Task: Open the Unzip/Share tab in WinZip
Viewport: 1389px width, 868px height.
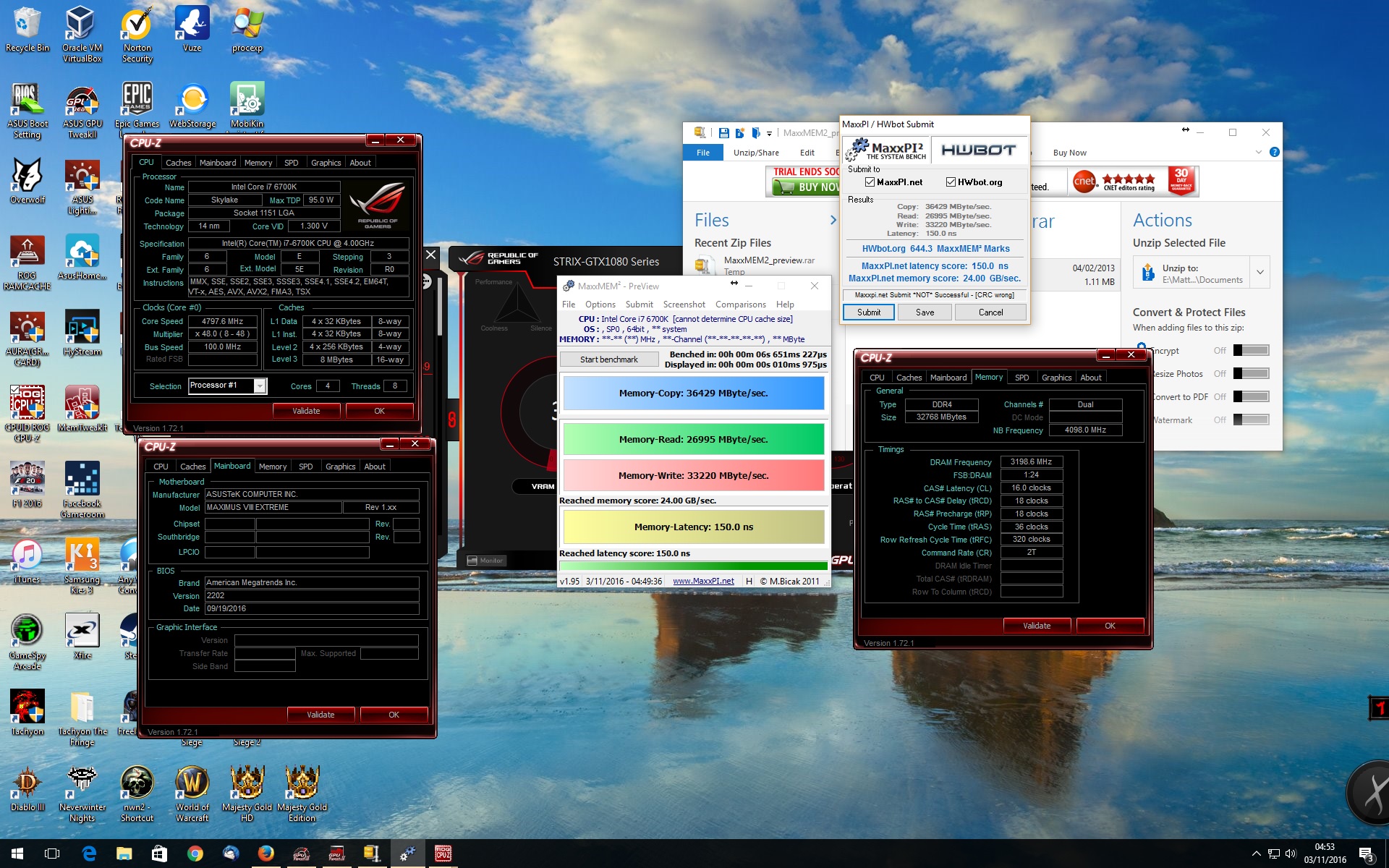Action: coord(756,153)
